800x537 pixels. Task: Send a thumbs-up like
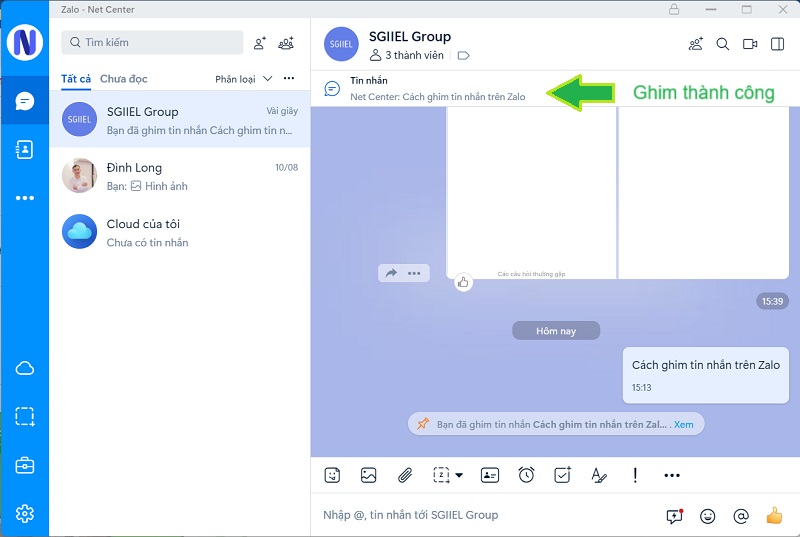(x=774, y=515)
